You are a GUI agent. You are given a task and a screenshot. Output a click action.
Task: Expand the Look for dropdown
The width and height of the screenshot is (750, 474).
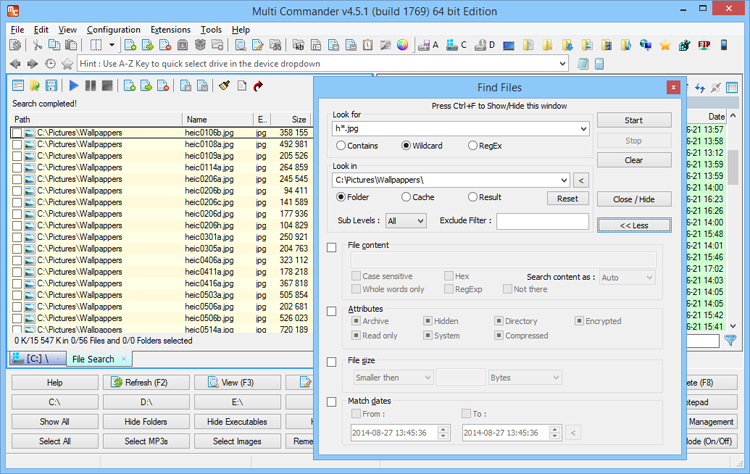pyautogui.click(x=583, y=129)
